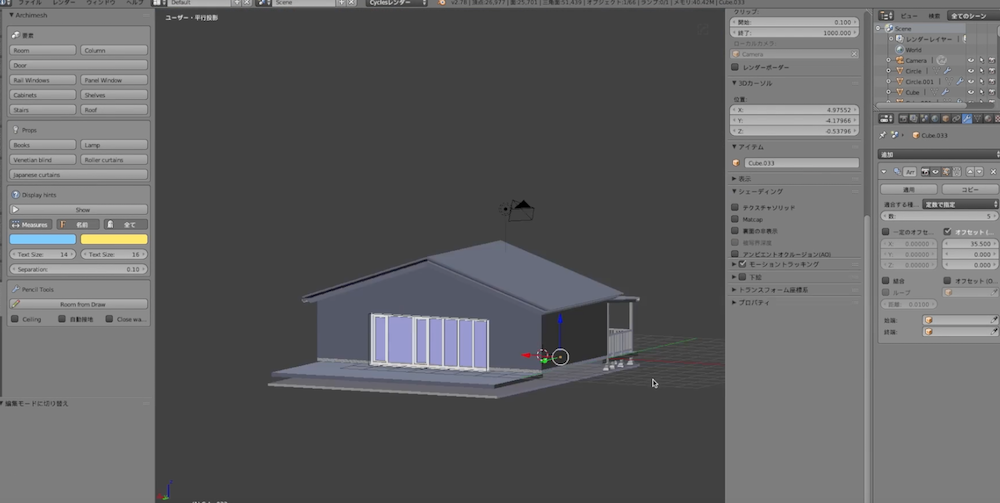The image size is (1000, 503).
Task: Click the yellow color swatch in Display hints
Action: point(113,239)
